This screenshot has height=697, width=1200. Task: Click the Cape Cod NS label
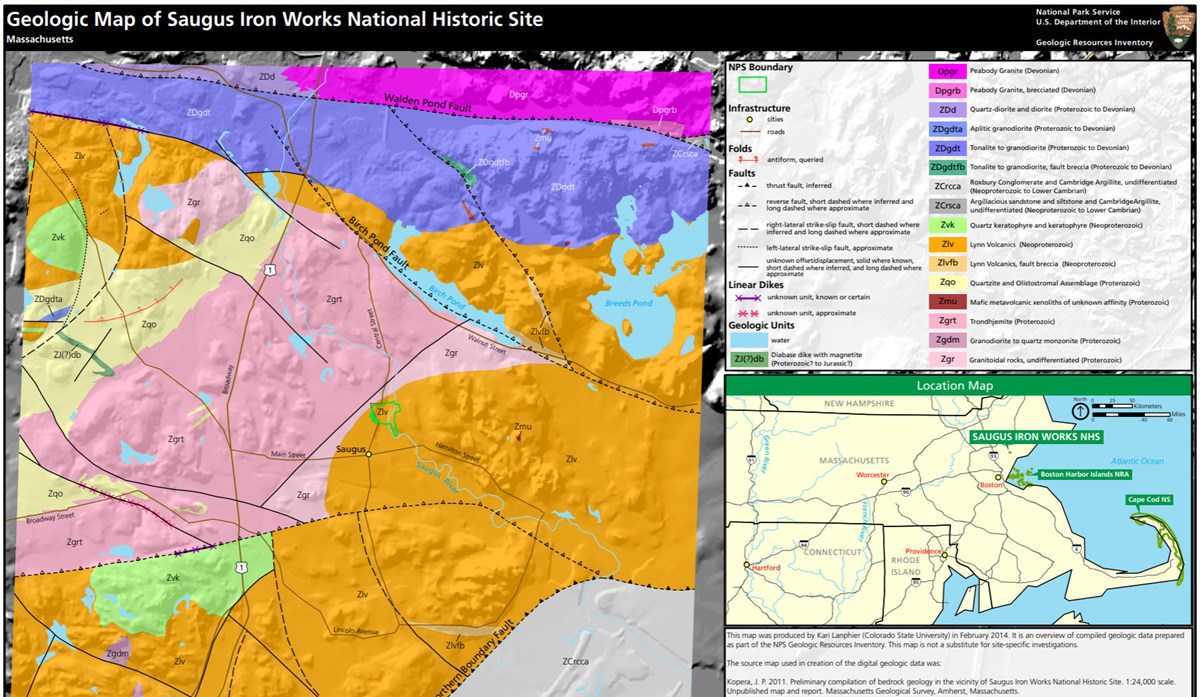click(x=1149, y=500)
